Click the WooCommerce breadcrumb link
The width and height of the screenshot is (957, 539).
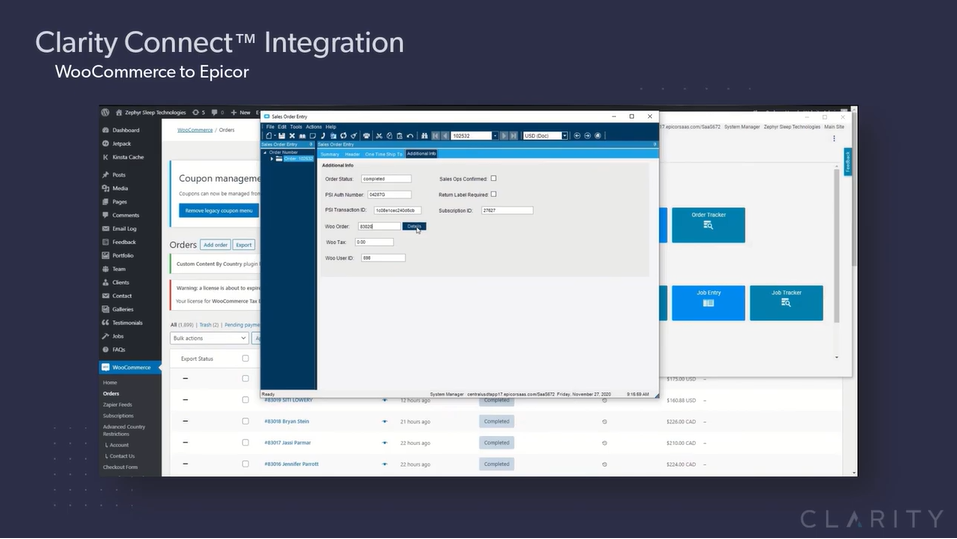click(x=195, y=130)
